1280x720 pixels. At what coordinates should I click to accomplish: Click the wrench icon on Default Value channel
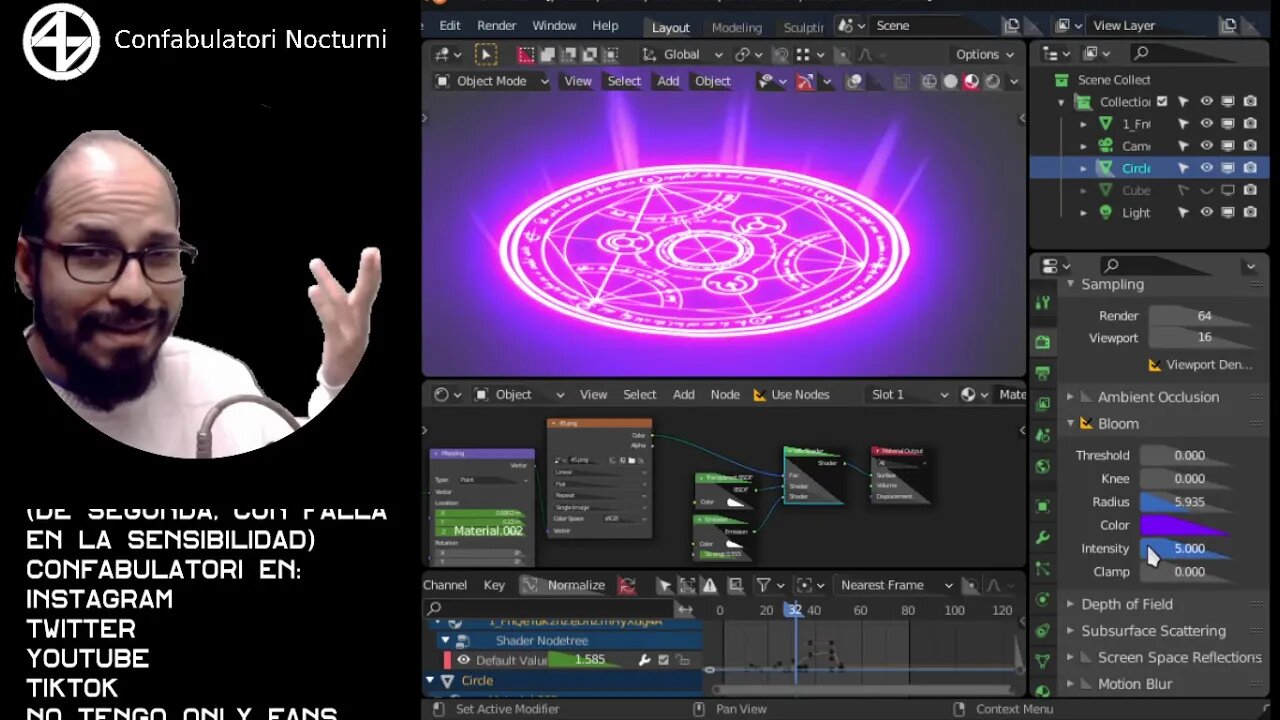pos(645,660)
